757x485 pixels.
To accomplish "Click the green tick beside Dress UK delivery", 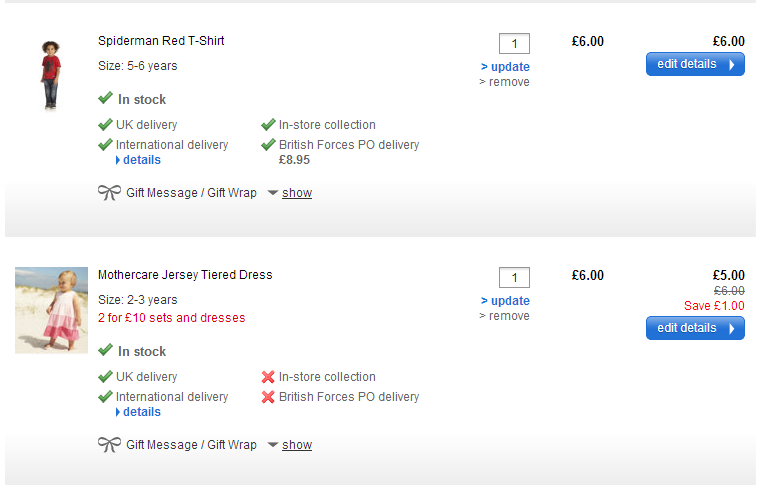I will coord(105,377).
